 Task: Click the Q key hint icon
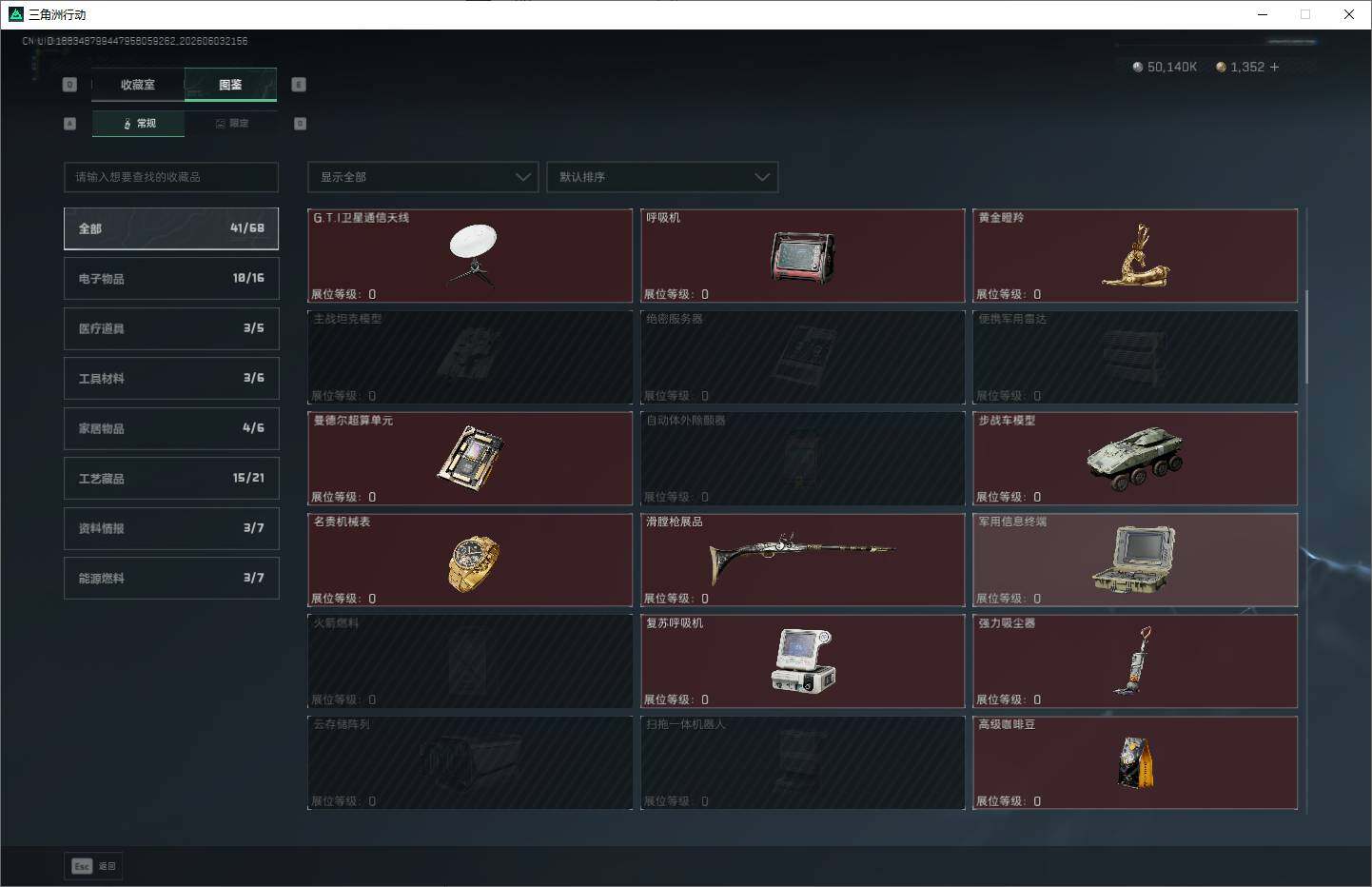tap(69, 85)
